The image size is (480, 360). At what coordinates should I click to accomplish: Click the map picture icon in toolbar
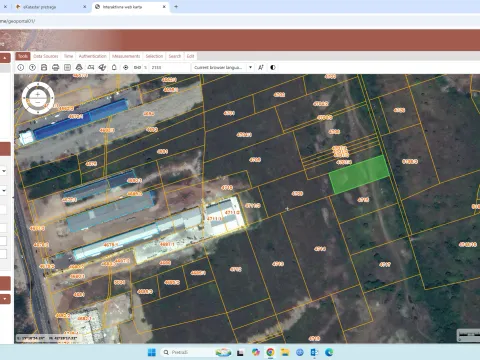coord(91,67)
